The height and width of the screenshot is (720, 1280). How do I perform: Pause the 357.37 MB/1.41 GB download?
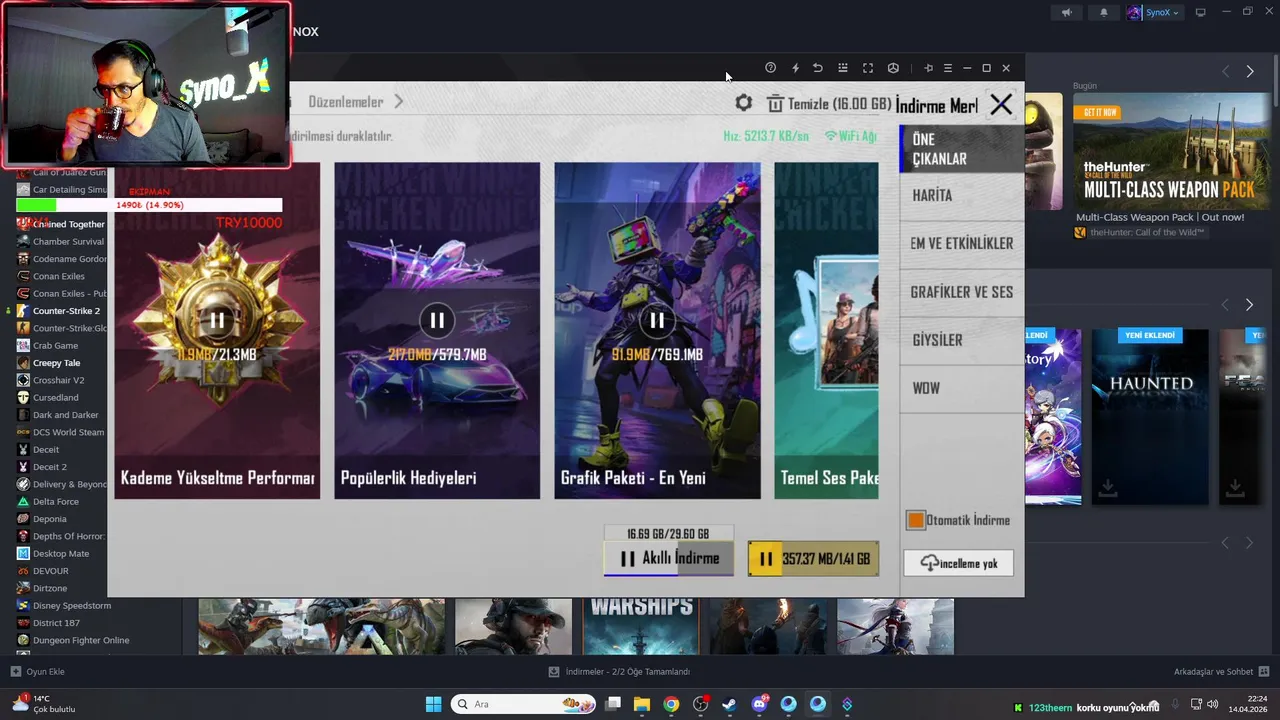pos(813,559)
